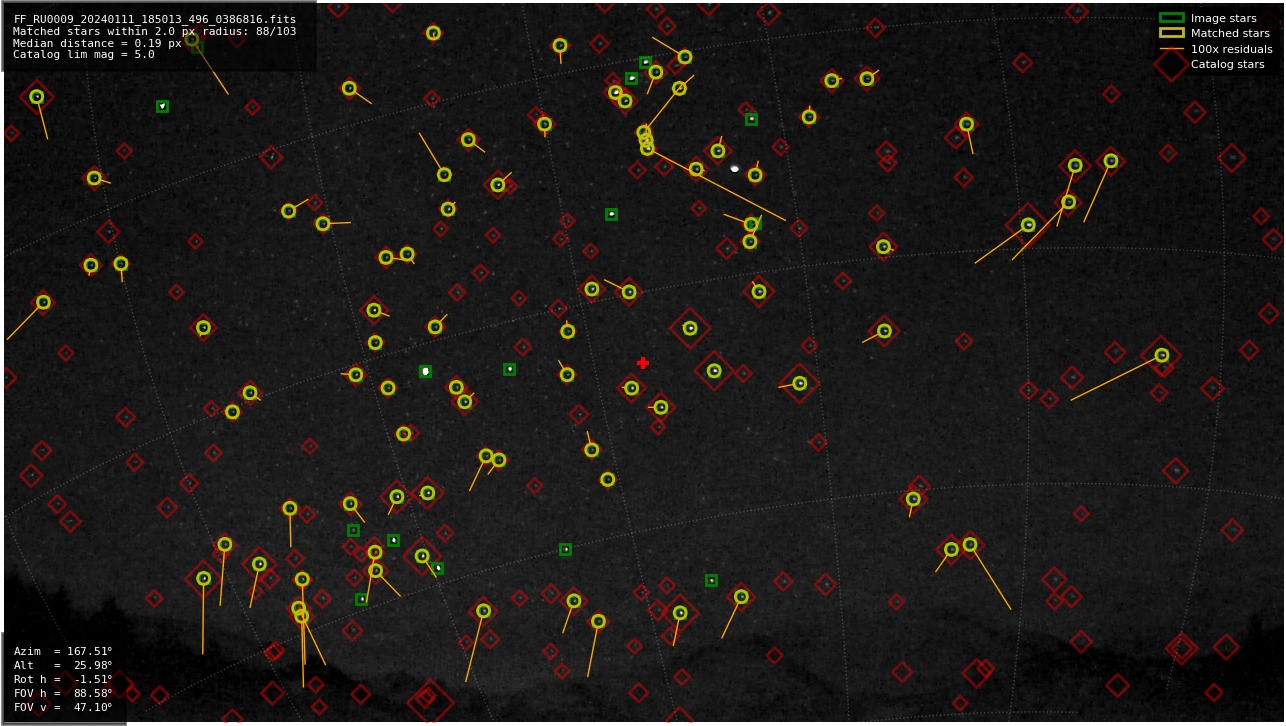Click the green Image stars legend swatch
The width and height of the screenshot is (1286, 726).
pos(1171,18)
